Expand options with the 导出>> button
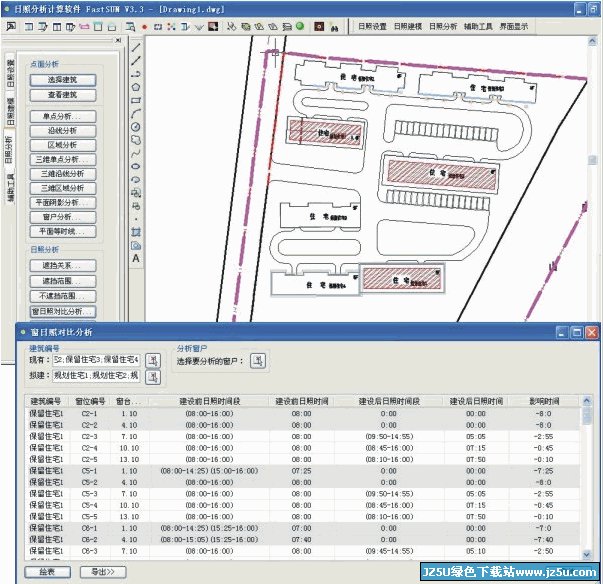Screen dimensions: 603x584 pos(102,571)
